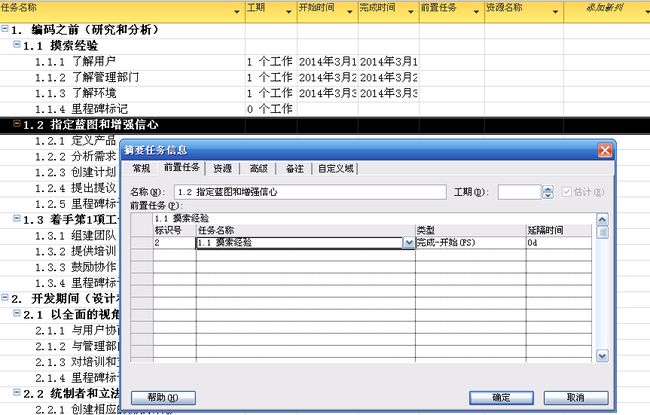Select task 1.1.4 里程碑标记
The image size is (650, 415).
click(81, 109)
